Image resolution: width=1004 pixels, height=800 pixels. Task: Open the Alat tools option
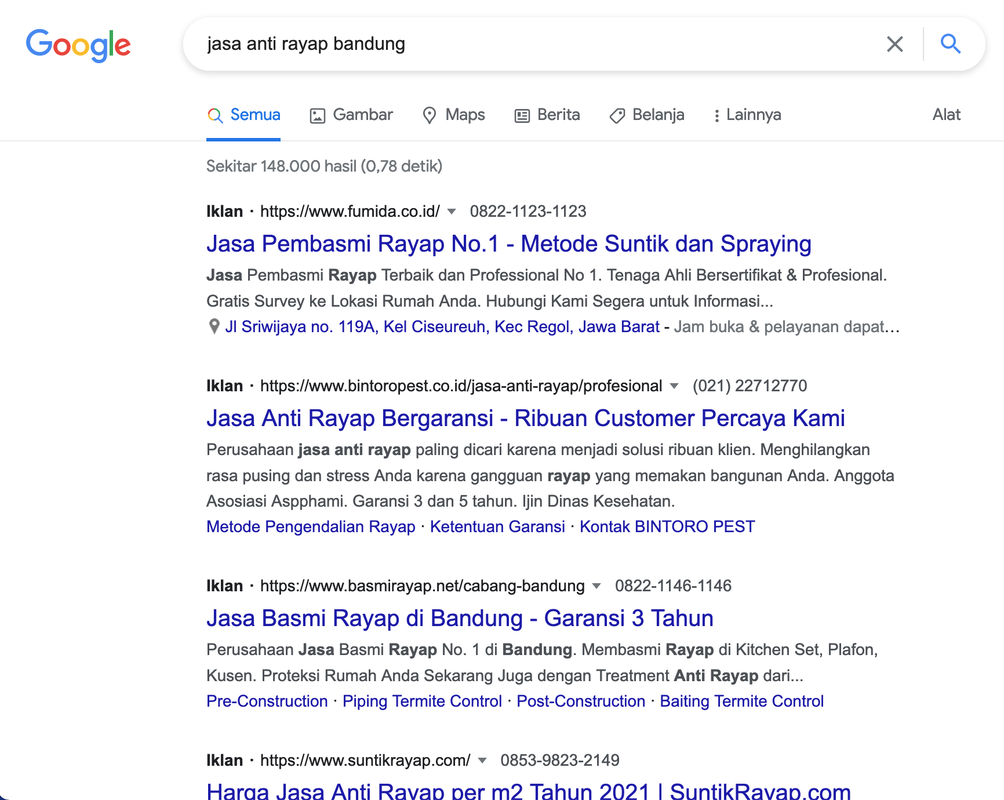[946, 115]
